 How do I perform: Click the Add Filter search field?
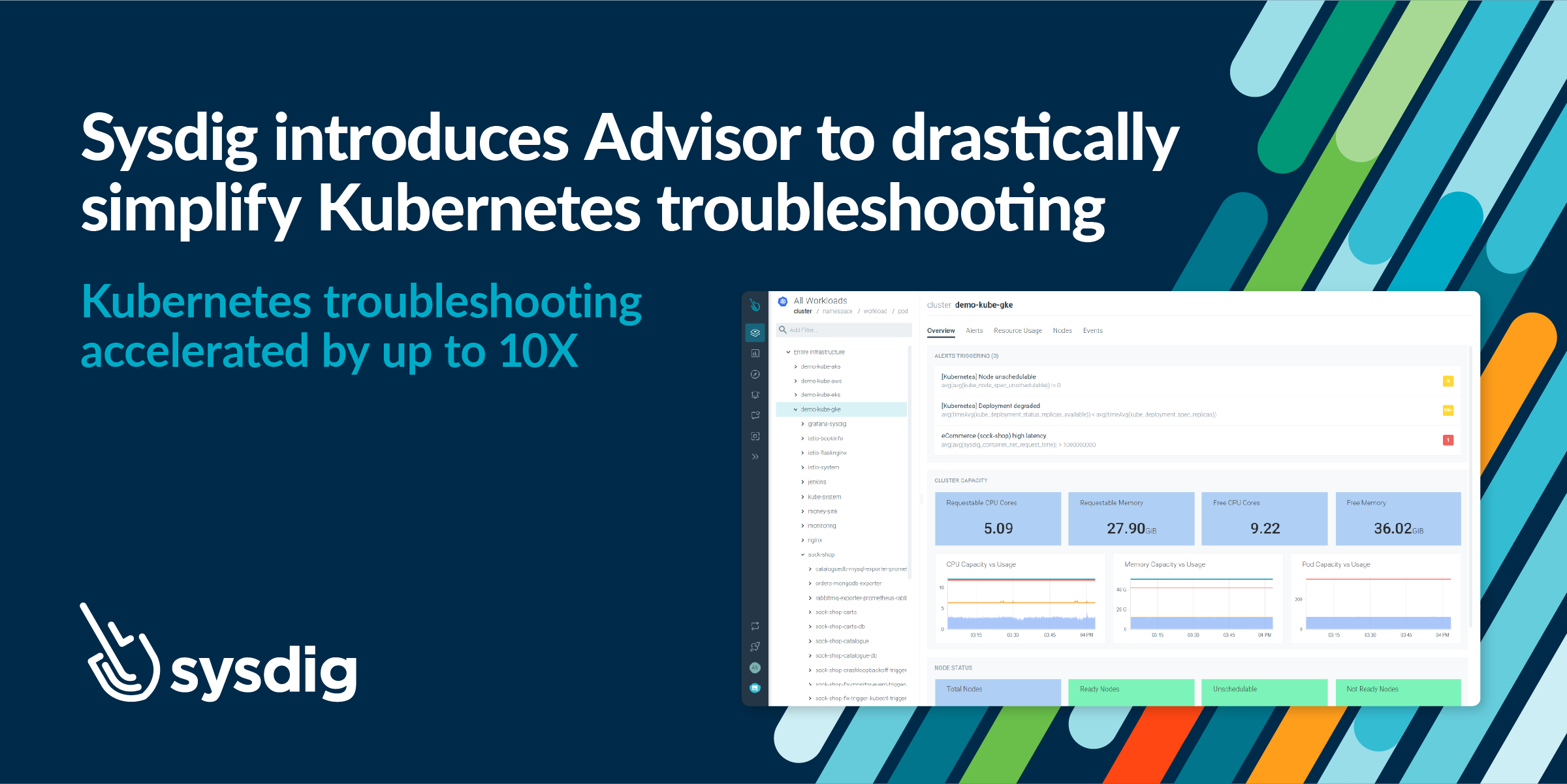(x=844, y=330)
